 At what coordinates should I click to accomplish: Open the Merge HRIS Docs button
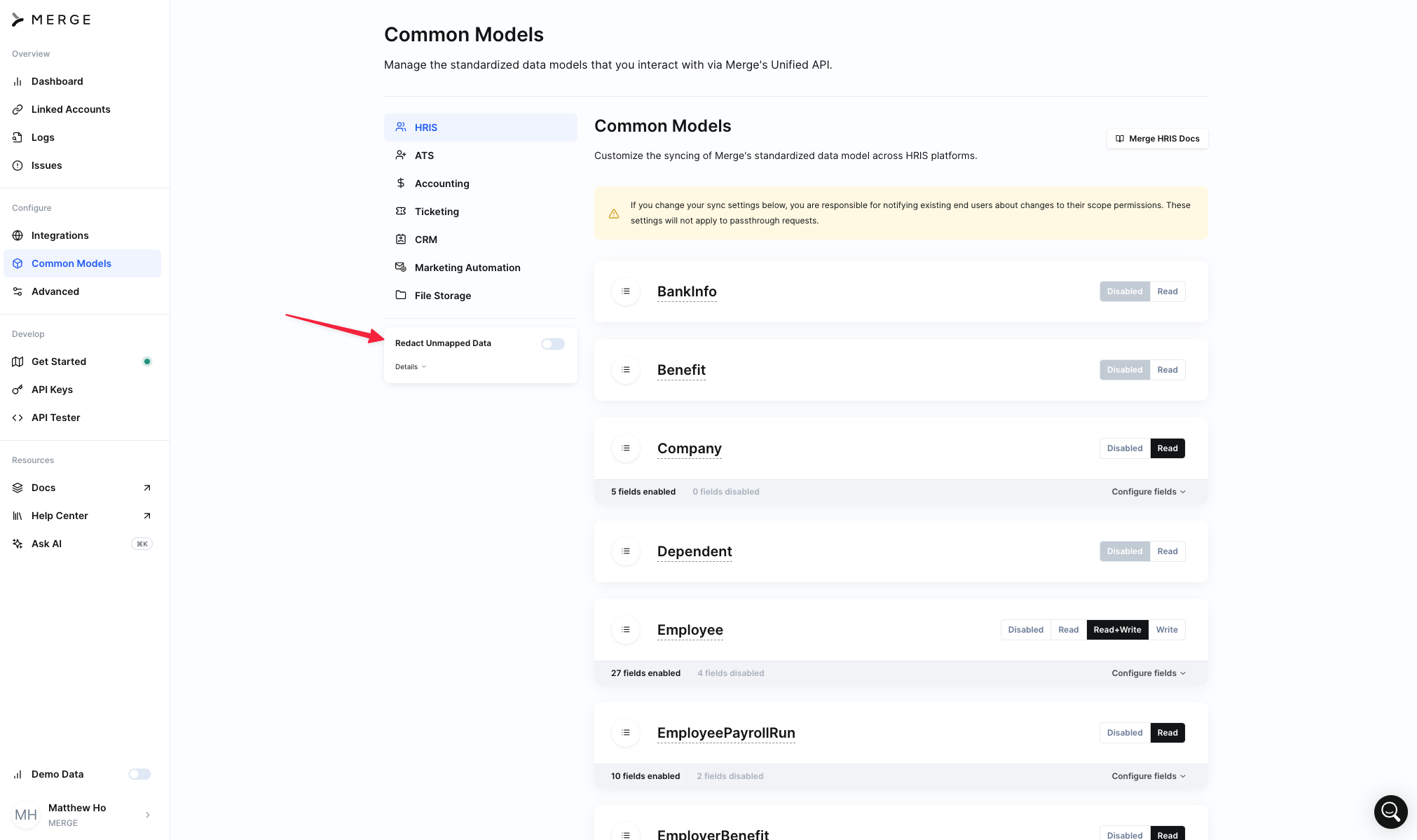tap(1157, 139)
